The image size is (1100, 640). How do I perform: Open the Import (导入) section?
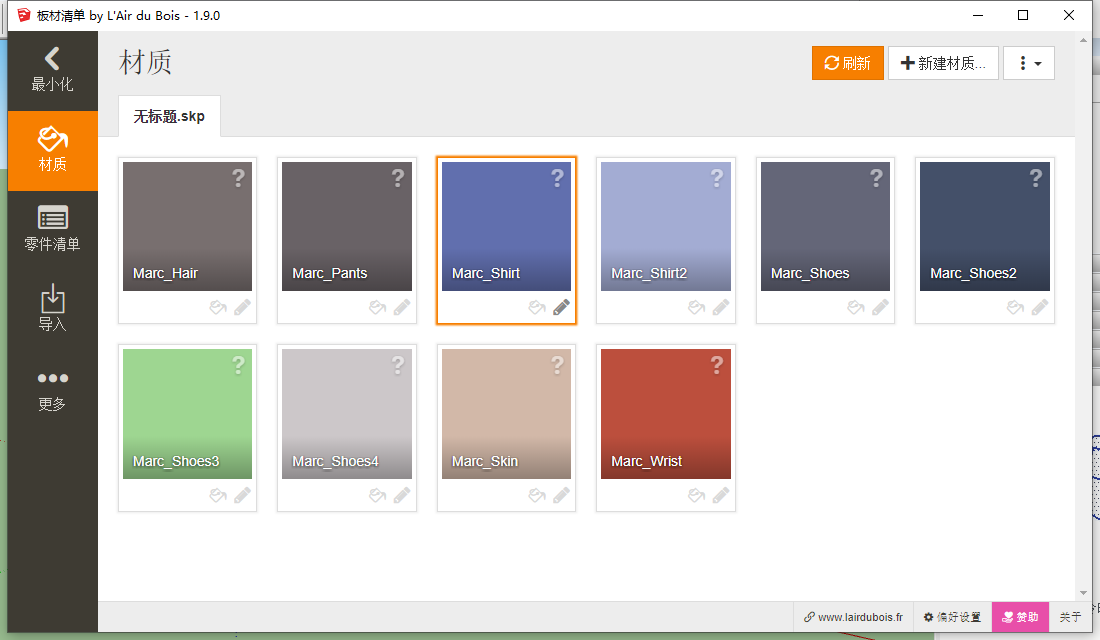[x=53, y=309]
